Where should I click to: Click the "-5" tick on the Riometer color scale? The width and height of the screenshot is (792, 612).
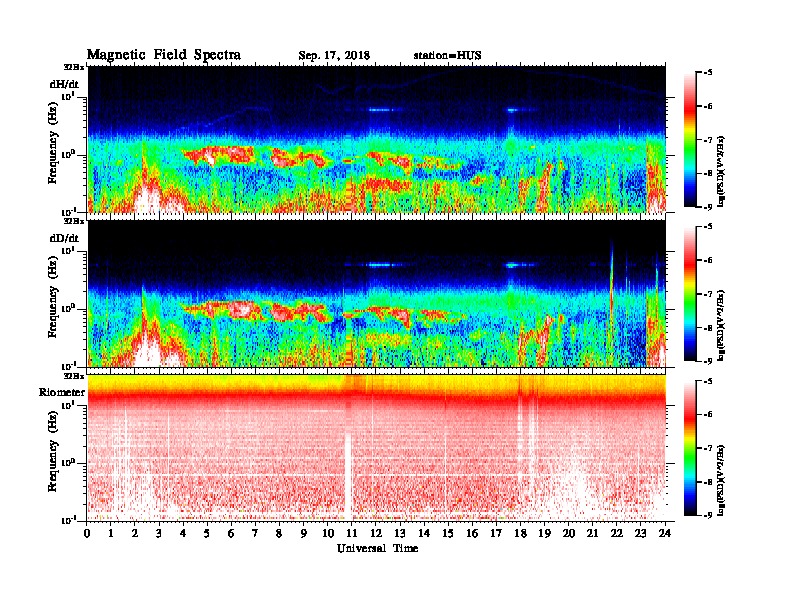tap(709, 381)
